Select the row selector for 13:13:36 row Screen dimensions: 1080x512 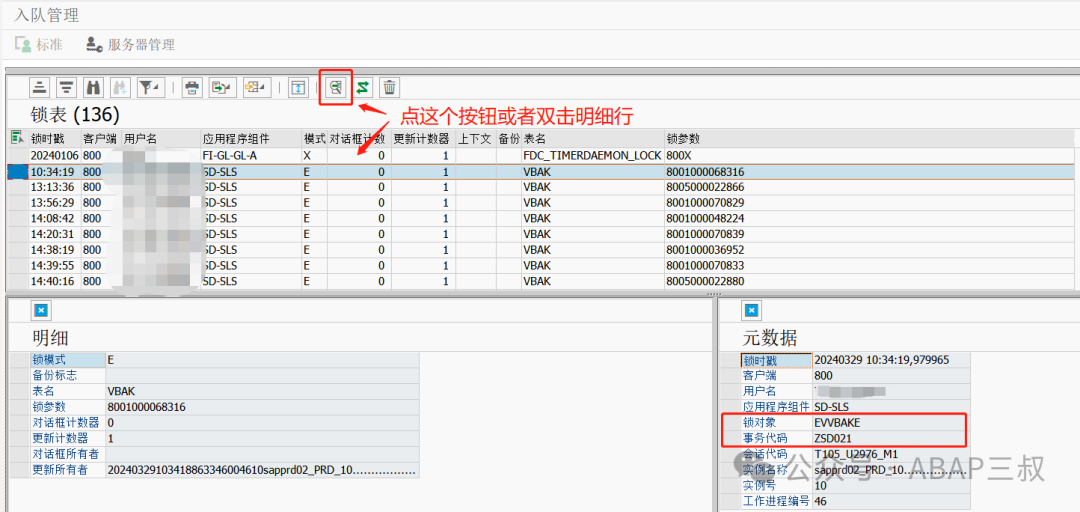(17, 187)
